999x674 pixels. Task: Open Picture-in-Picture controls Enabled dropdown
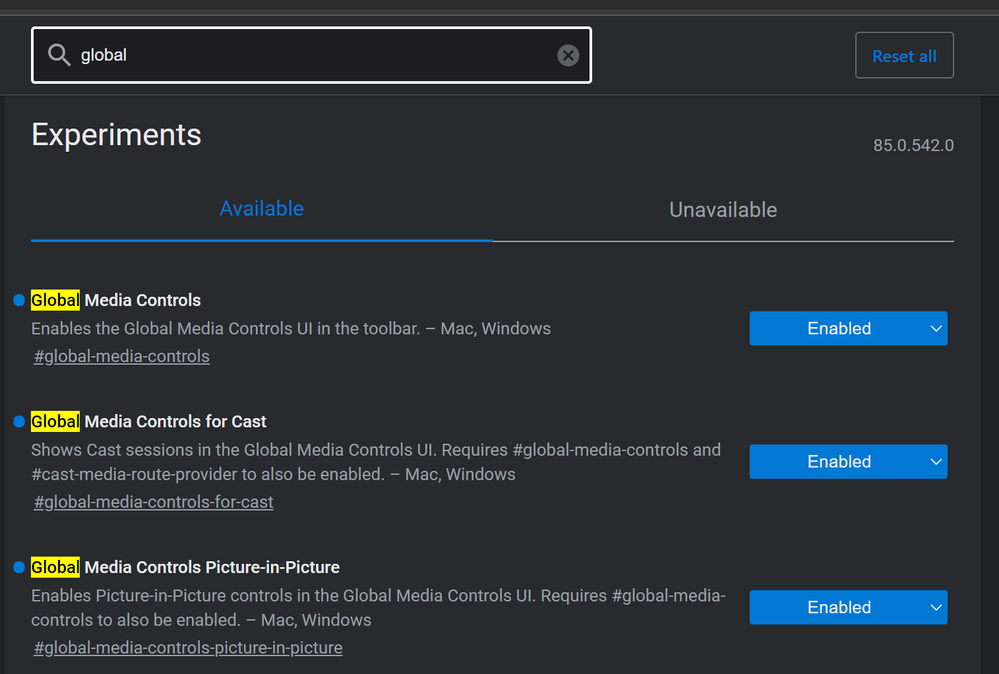(848, 607)
